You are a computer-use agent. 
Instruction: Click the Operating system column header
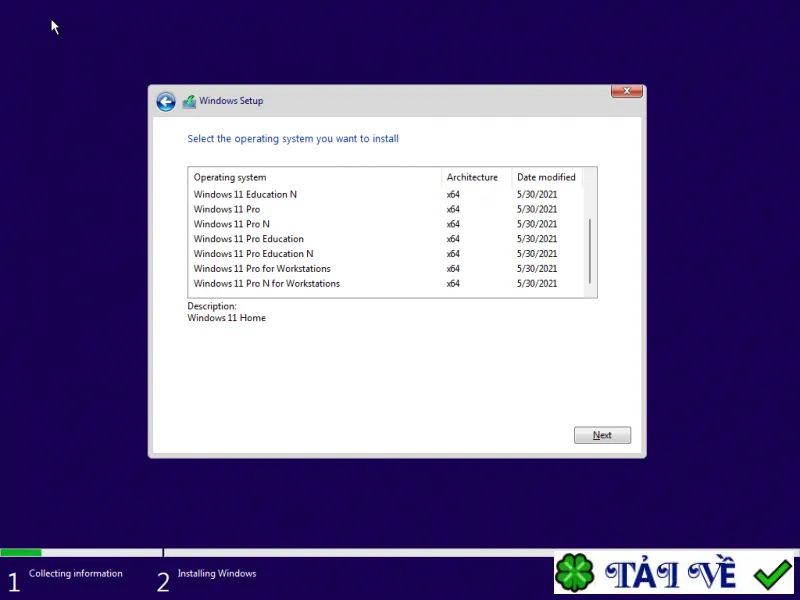(315, 177)
